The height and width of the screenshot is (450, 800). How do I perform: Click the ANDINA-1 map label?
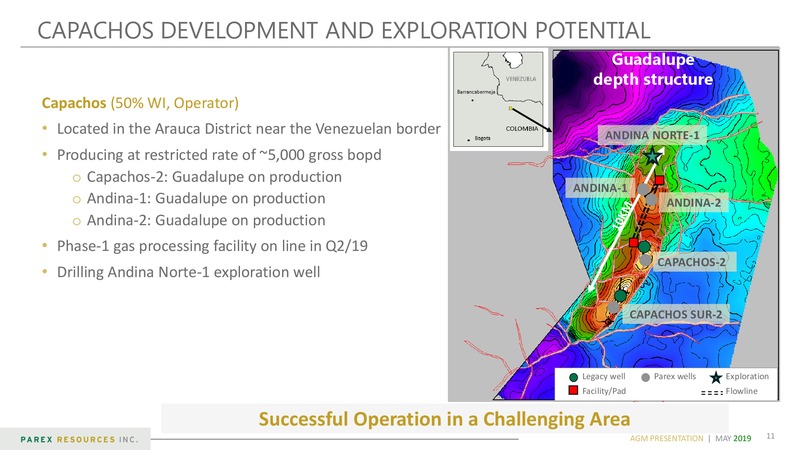pyautogui.click(x=599, y=188)
